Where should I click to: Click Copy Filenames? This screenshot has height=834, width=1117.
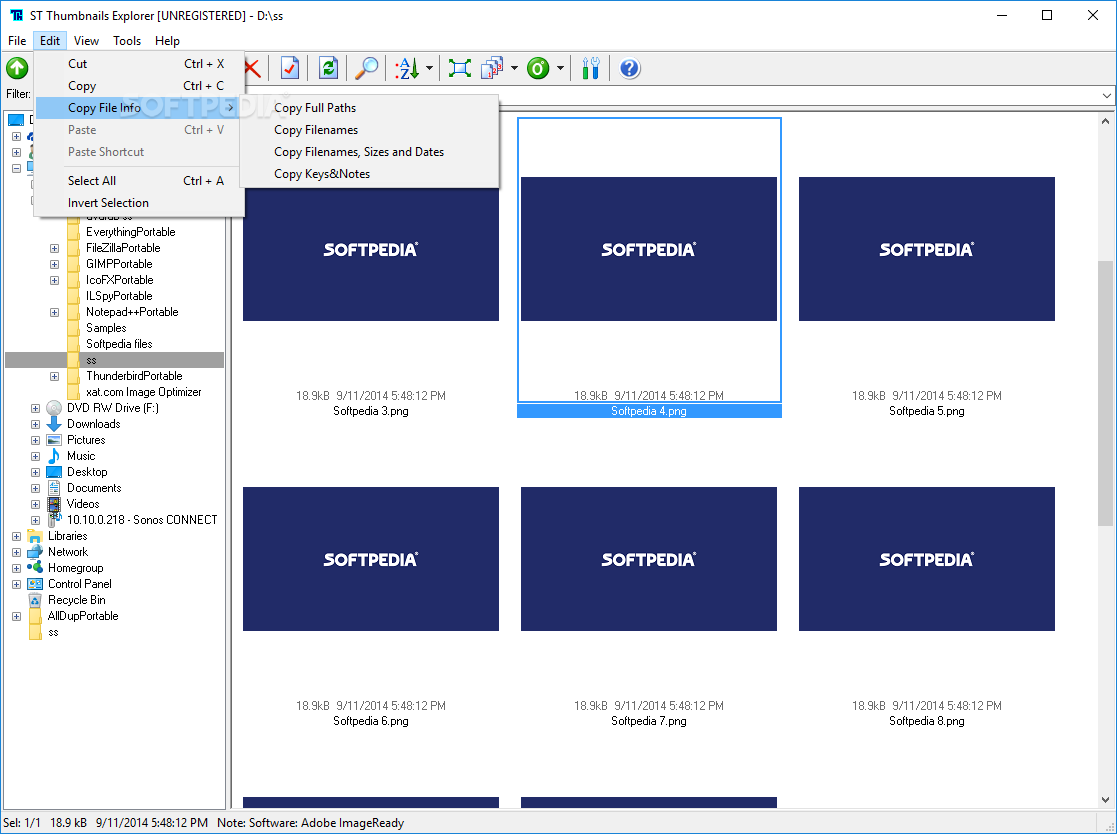pyautogui.click(x=369, y=130)
